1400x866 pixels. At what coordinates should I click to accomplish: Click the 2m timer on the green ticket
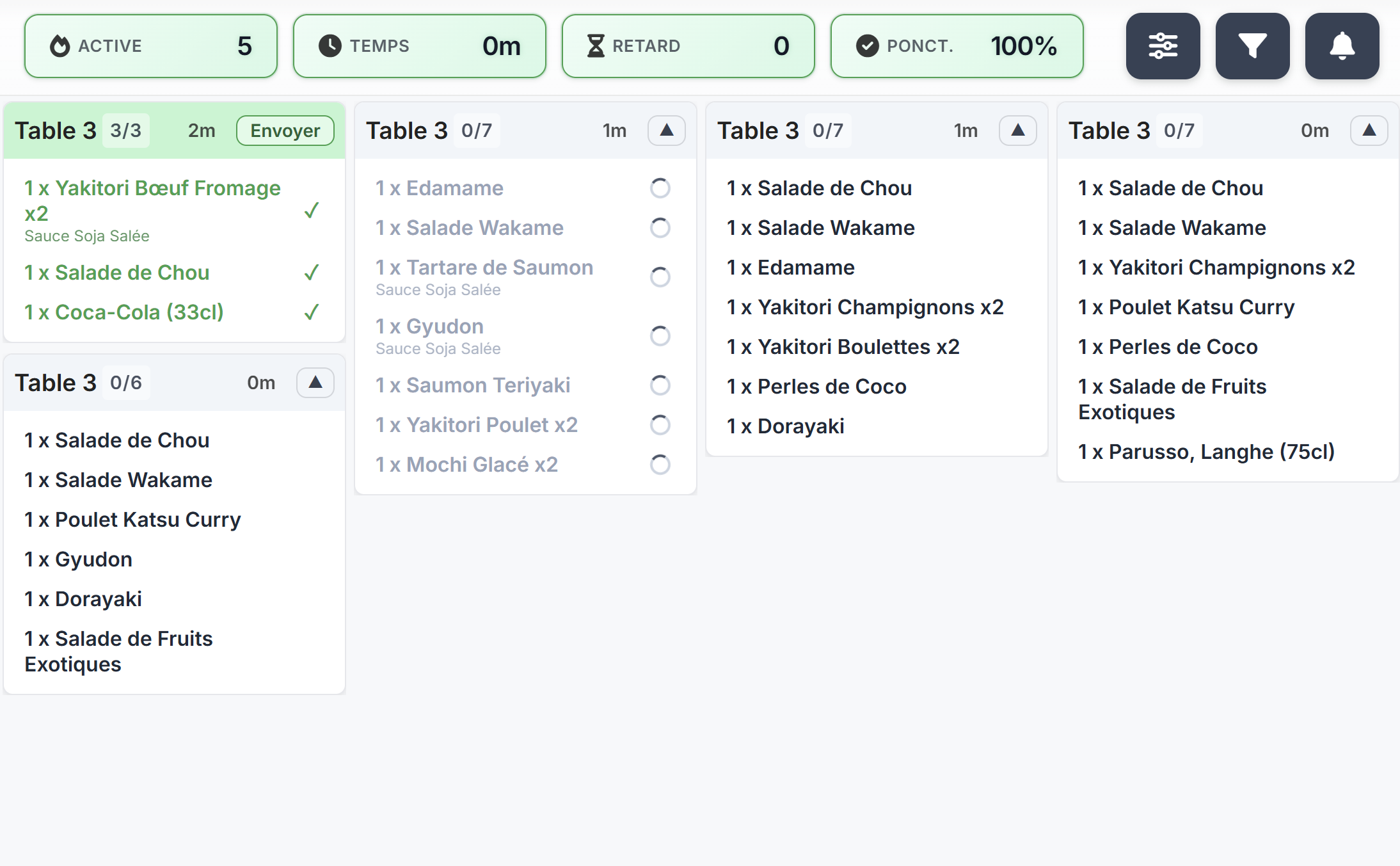tap(202, 131)
